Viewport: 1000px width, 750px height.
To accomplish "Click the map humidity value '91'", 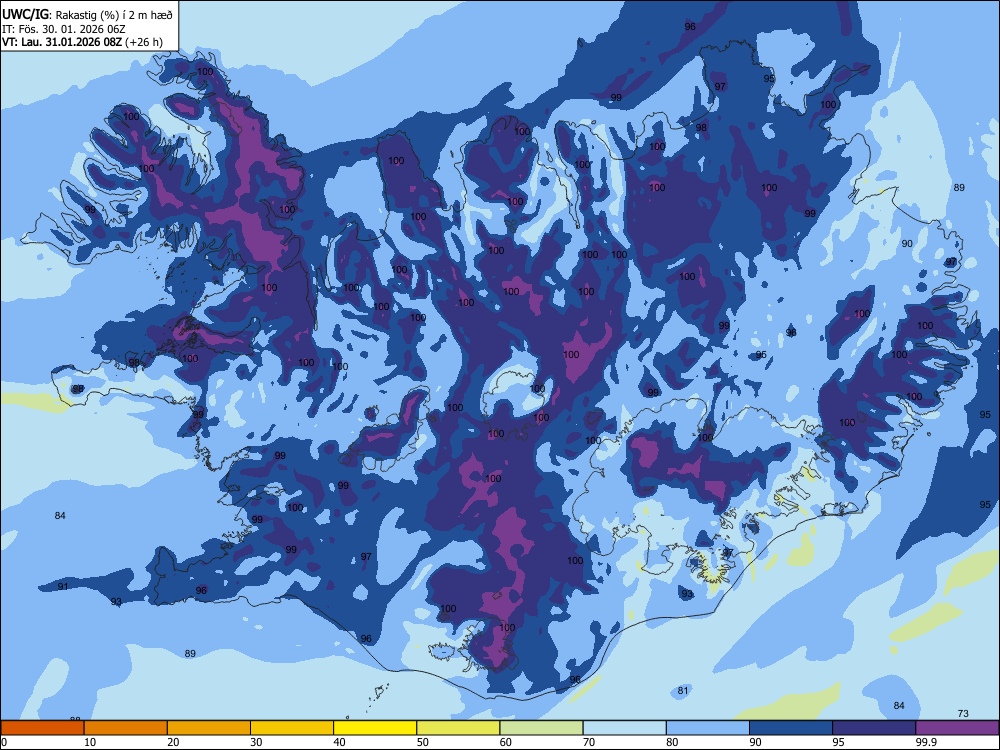I will [62, 586].
